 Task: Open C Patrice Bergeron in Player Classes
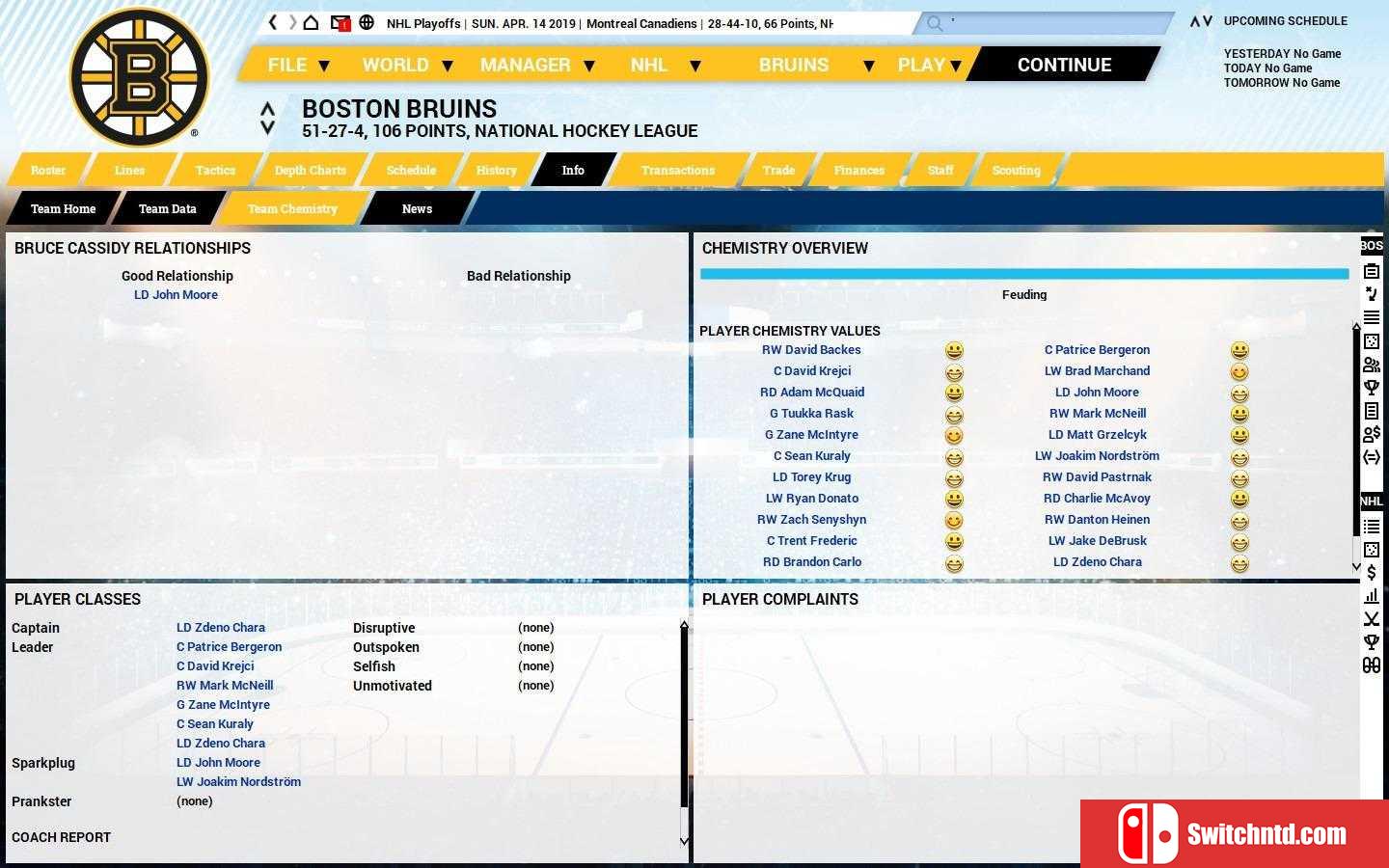pyautogui.click(x=230, y=647)
